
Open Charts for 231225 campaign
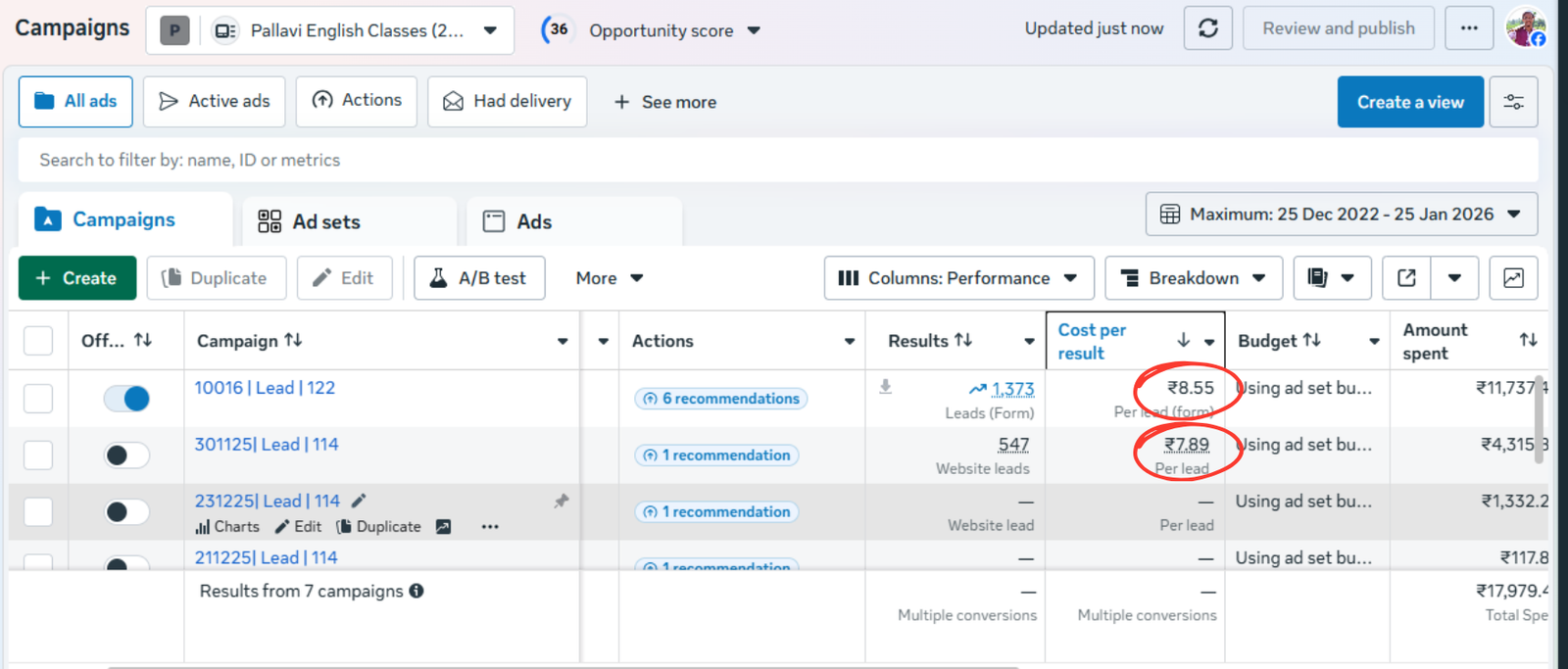pyautogui.click(x=227, y=527)
